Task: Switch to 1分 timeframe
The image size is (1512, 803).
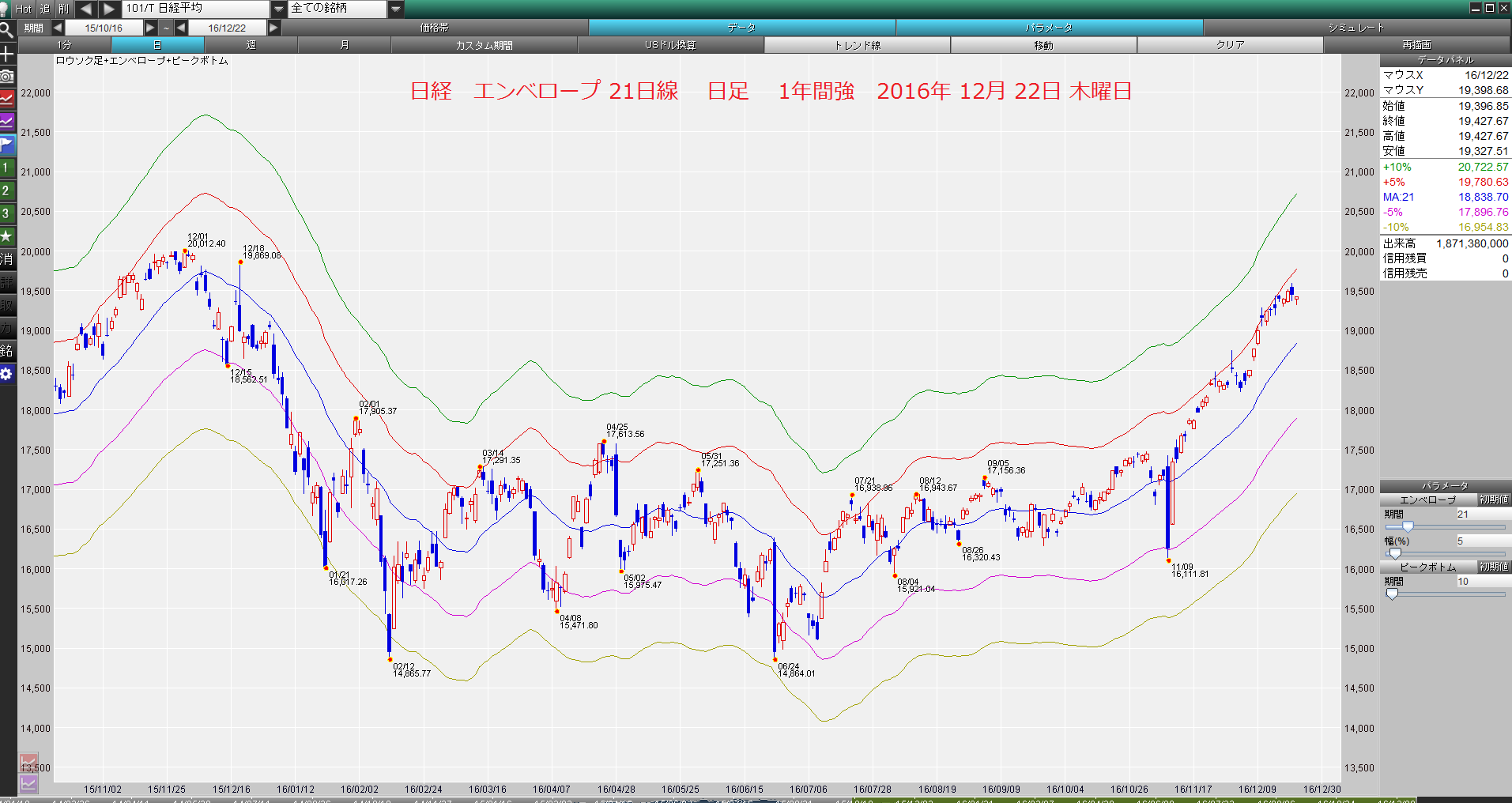Action: pyautogui.click(x=64, y=45)
